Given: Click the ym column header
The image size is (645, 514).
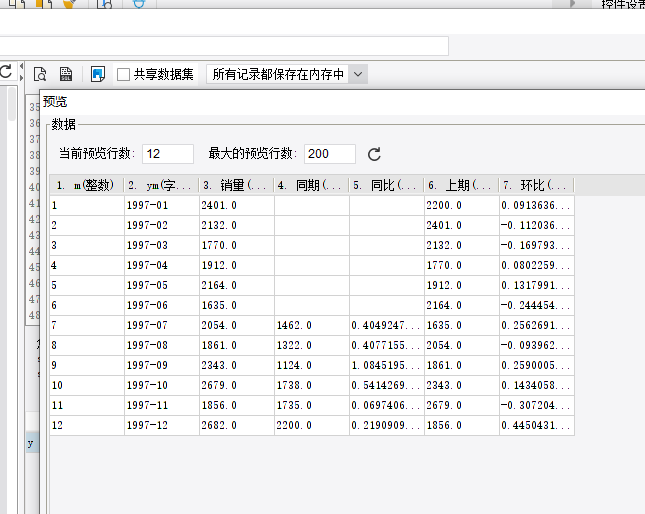Looking at the screenshot, I should tap(161, 185).
